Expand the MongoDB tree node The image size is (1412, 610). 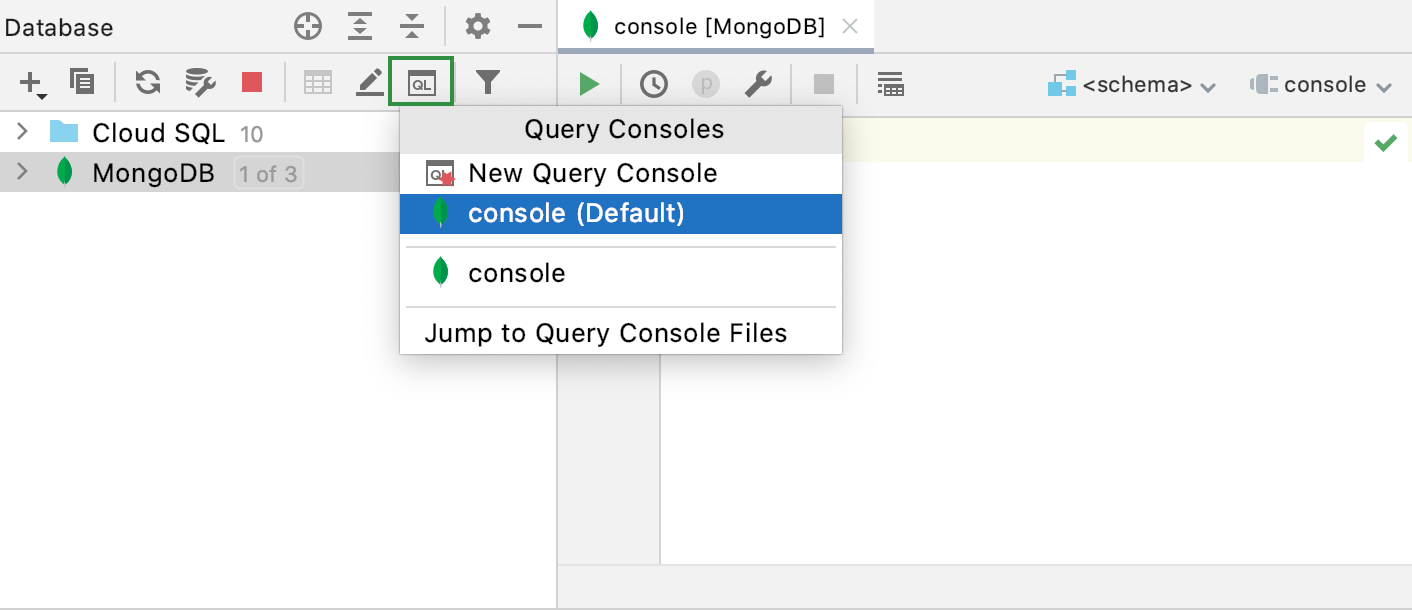pyautogui.click(x=22, y=172)
